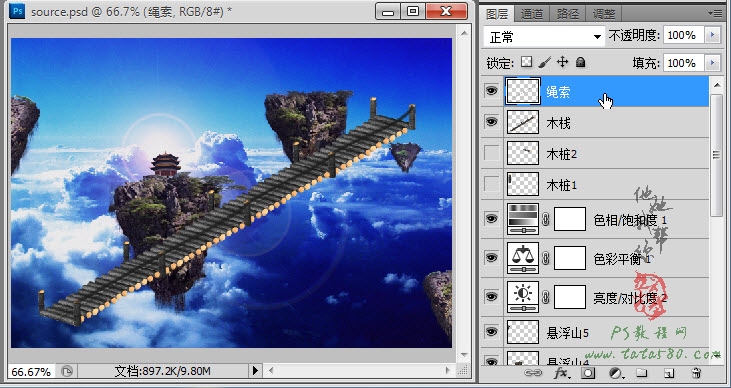Click mask link icon of 色相/饱和度 1
The width and height of the screenshot is (731, 388).
point(546,219)
